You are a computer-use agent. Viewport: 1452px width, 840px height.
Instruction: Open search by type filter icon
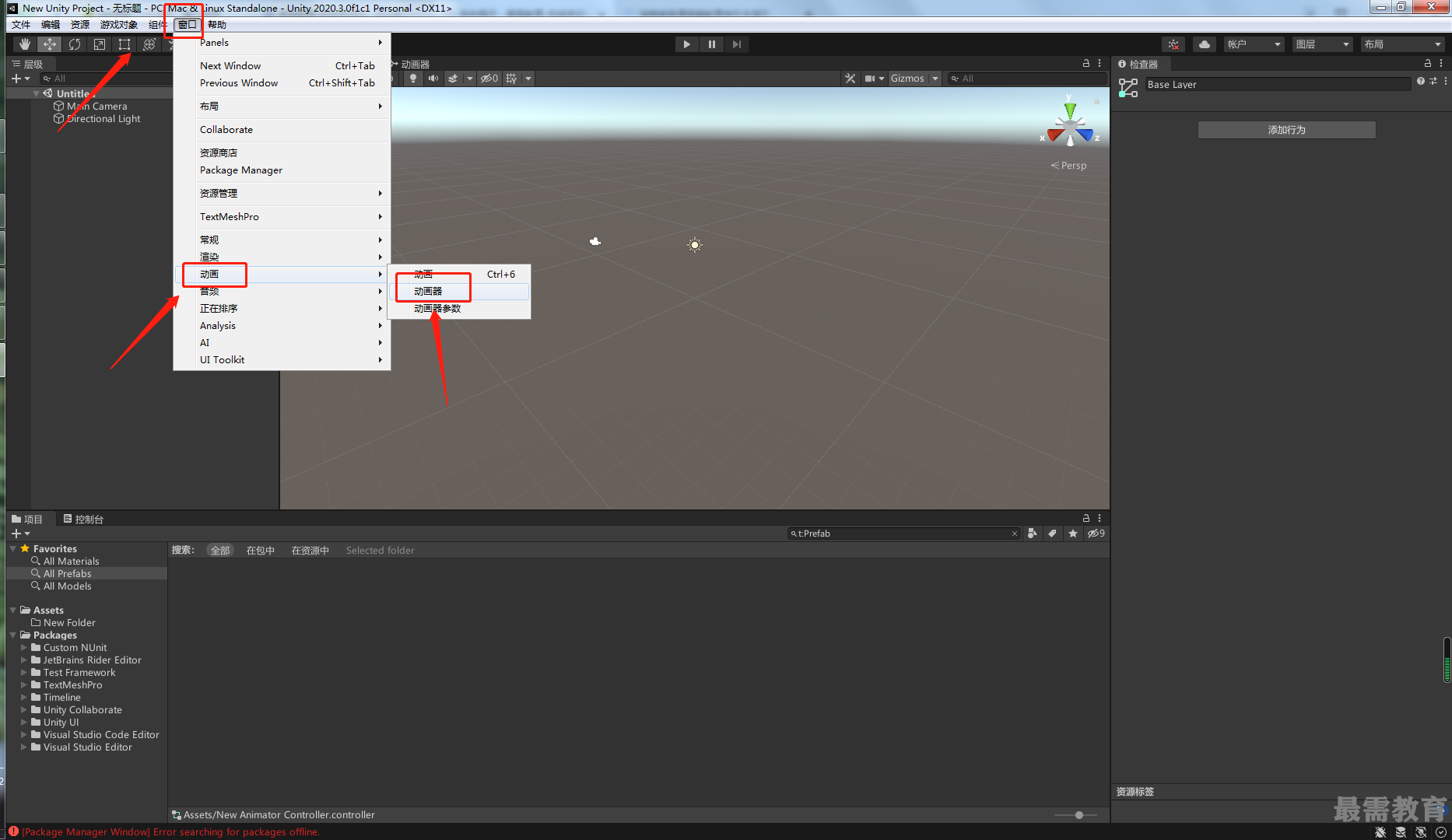pyautogui.click(x=1033, y=534)
